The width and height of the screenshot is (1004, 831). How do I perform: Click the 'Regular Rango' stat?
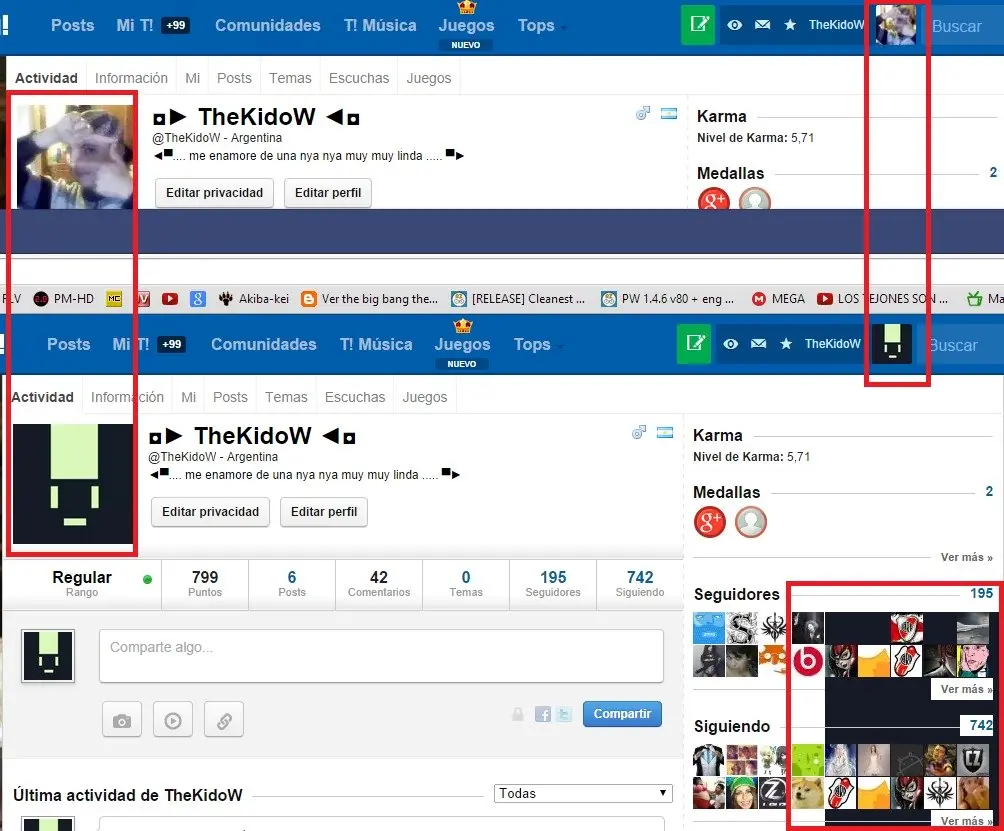coord(82,584)
